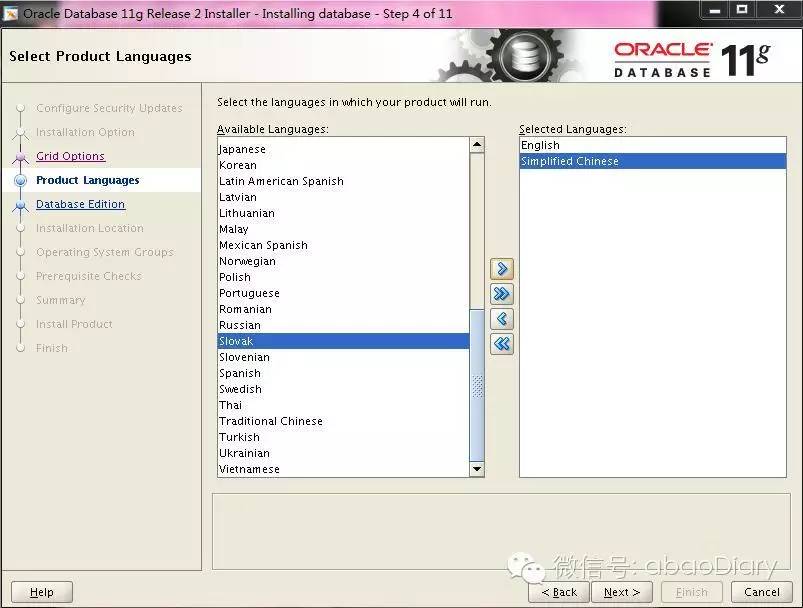Select Russian in Available Languages
The width and height of the screenshot is (803, 608).
(343, 325)
